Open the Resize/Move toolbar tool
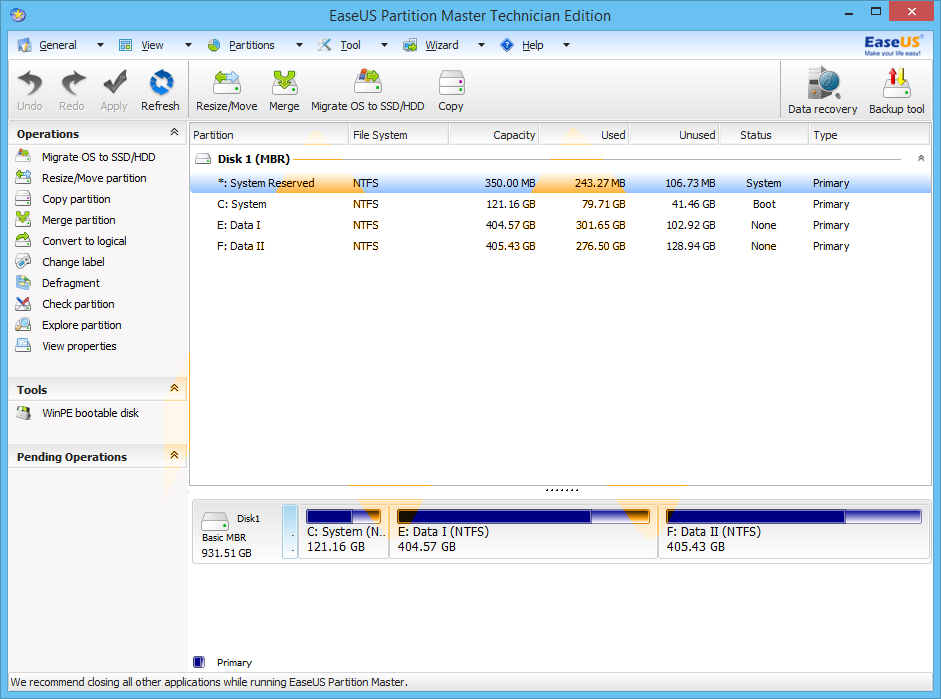Viewport: 941px width, 699px height. tap(226, 90)
